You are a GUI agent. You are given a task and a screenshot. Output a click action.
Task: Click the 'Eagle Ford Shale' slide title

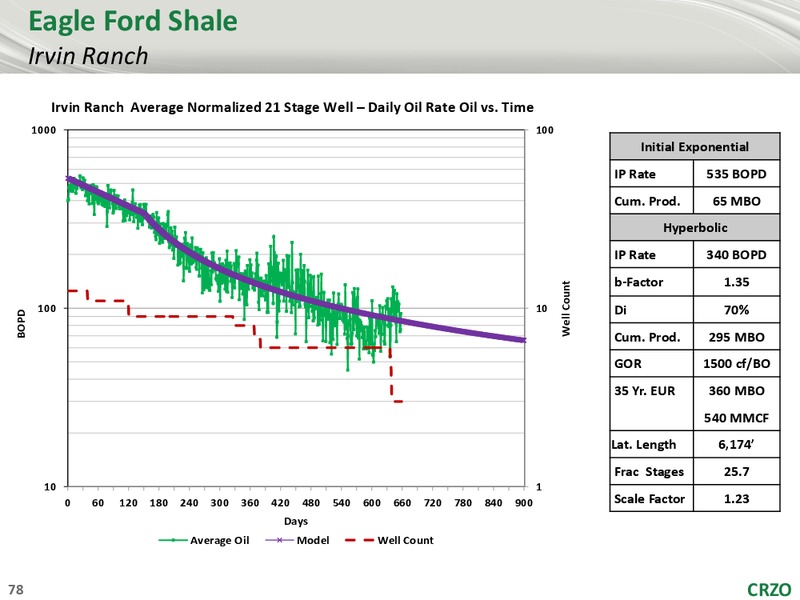133,22
